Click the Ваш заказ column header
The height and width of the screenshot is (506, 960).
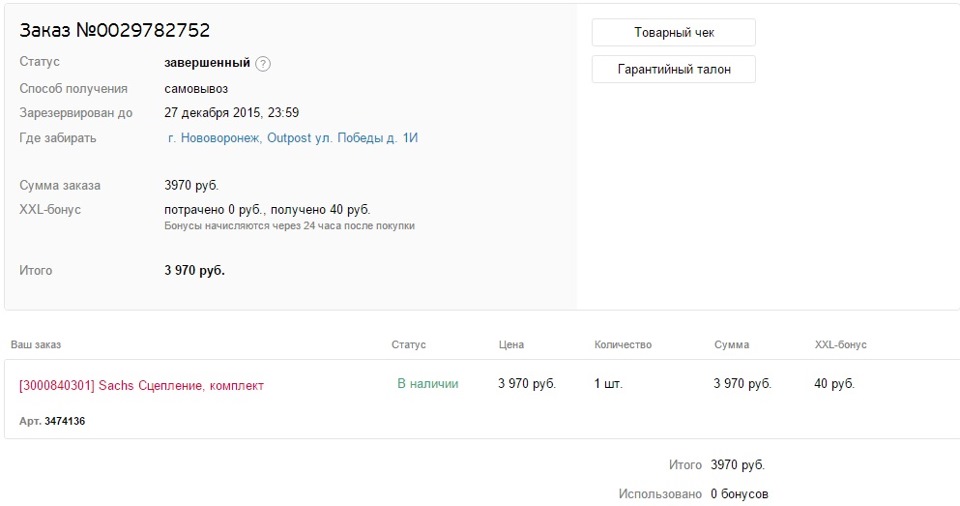36,345
